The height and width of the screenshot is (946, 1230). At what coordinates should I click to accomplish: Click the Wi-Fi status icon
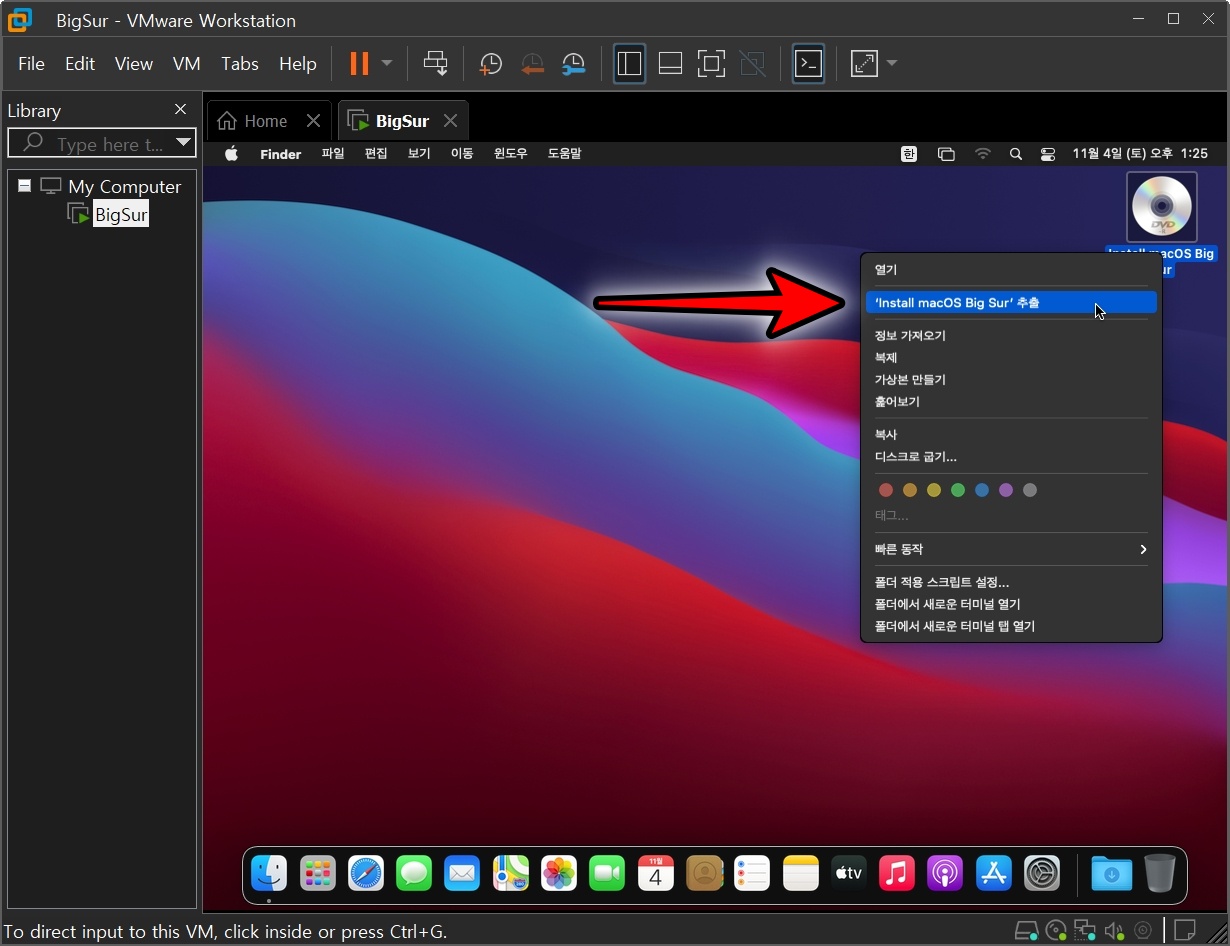[983, 154]
